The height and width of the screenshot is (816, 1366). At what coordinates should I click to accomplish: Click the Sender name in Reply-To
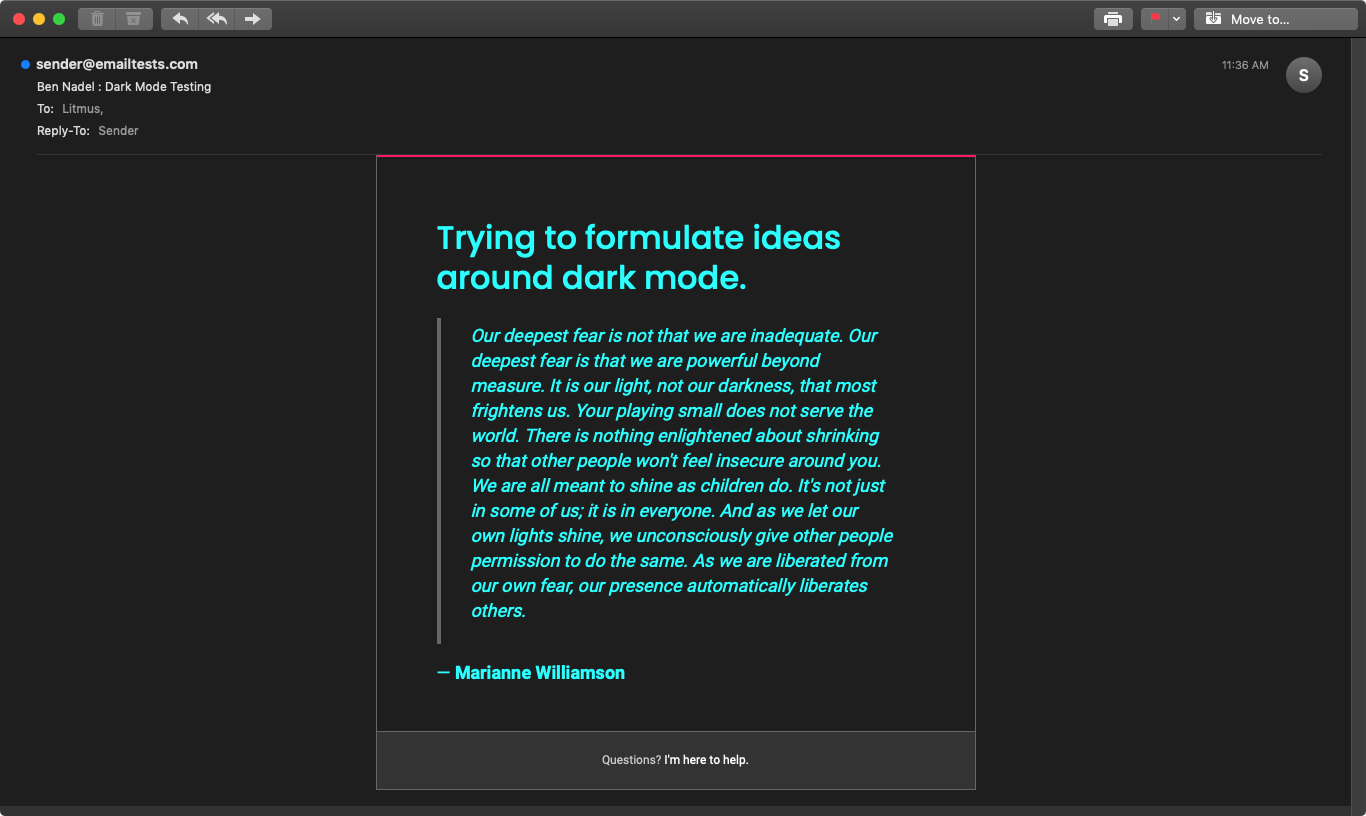point(118,131)
